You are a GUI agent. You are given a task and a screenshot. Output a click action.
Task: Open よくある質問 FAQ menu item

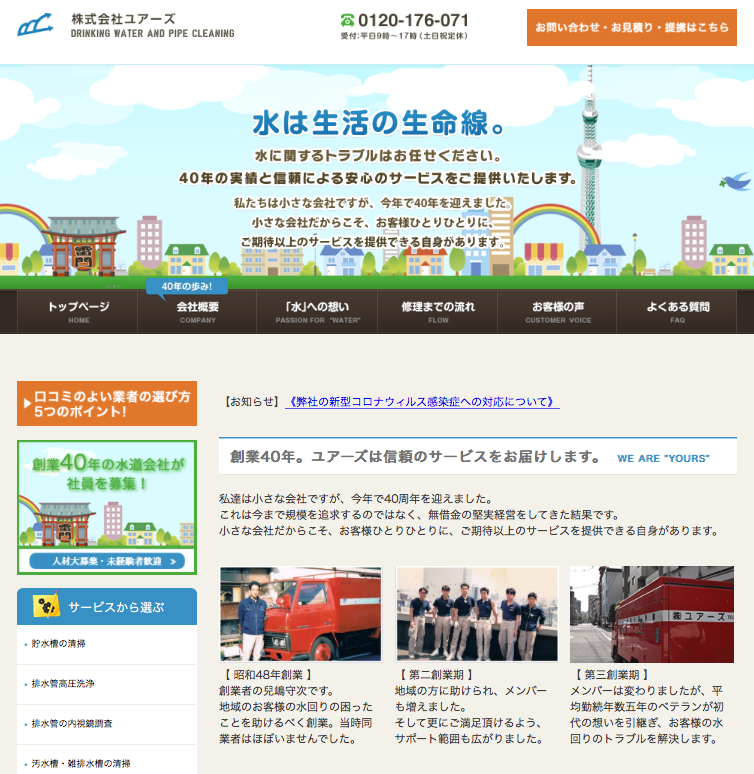677,312
